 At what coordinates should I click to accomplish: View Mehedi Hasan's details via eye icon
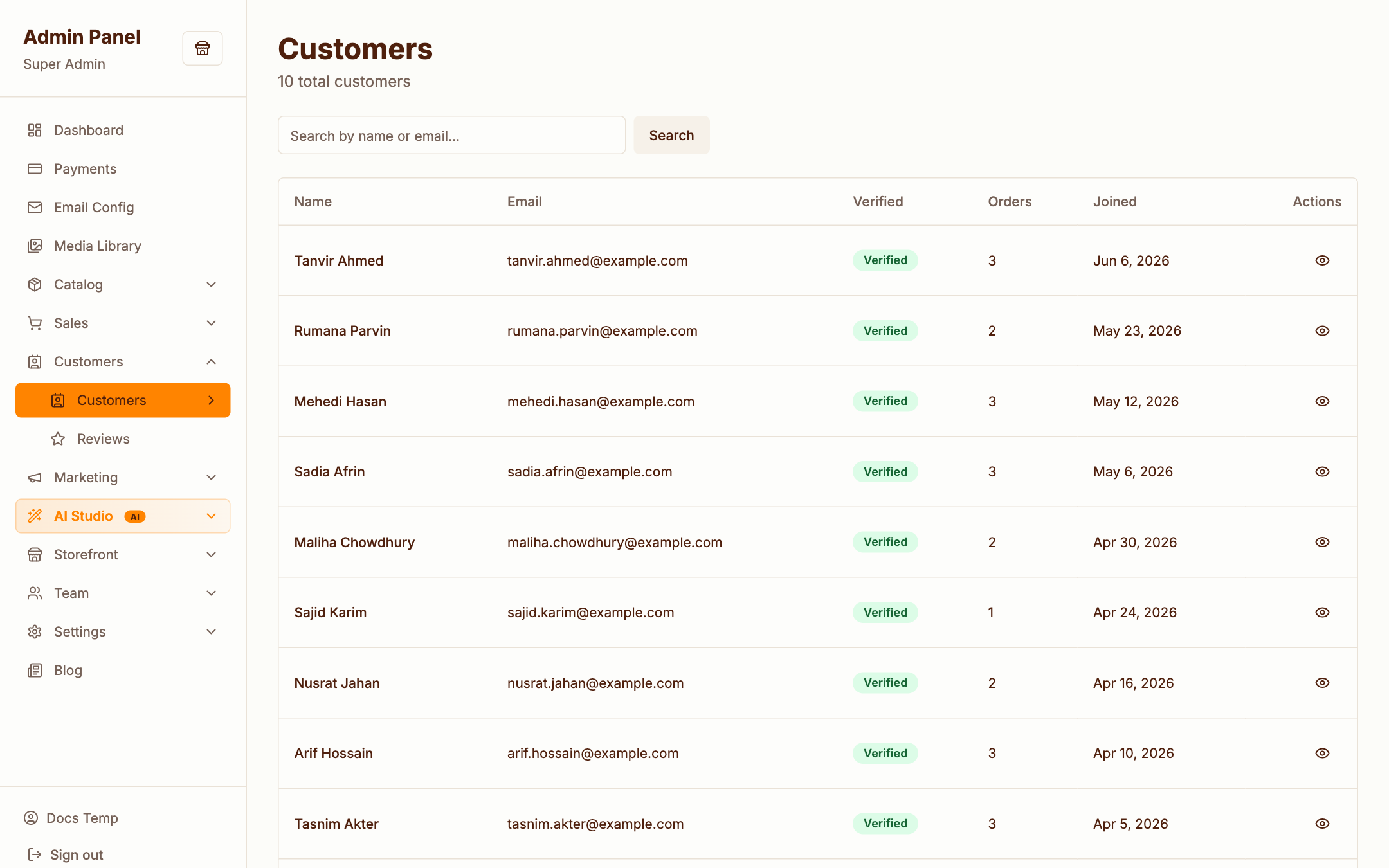(x=1322, y=401)
